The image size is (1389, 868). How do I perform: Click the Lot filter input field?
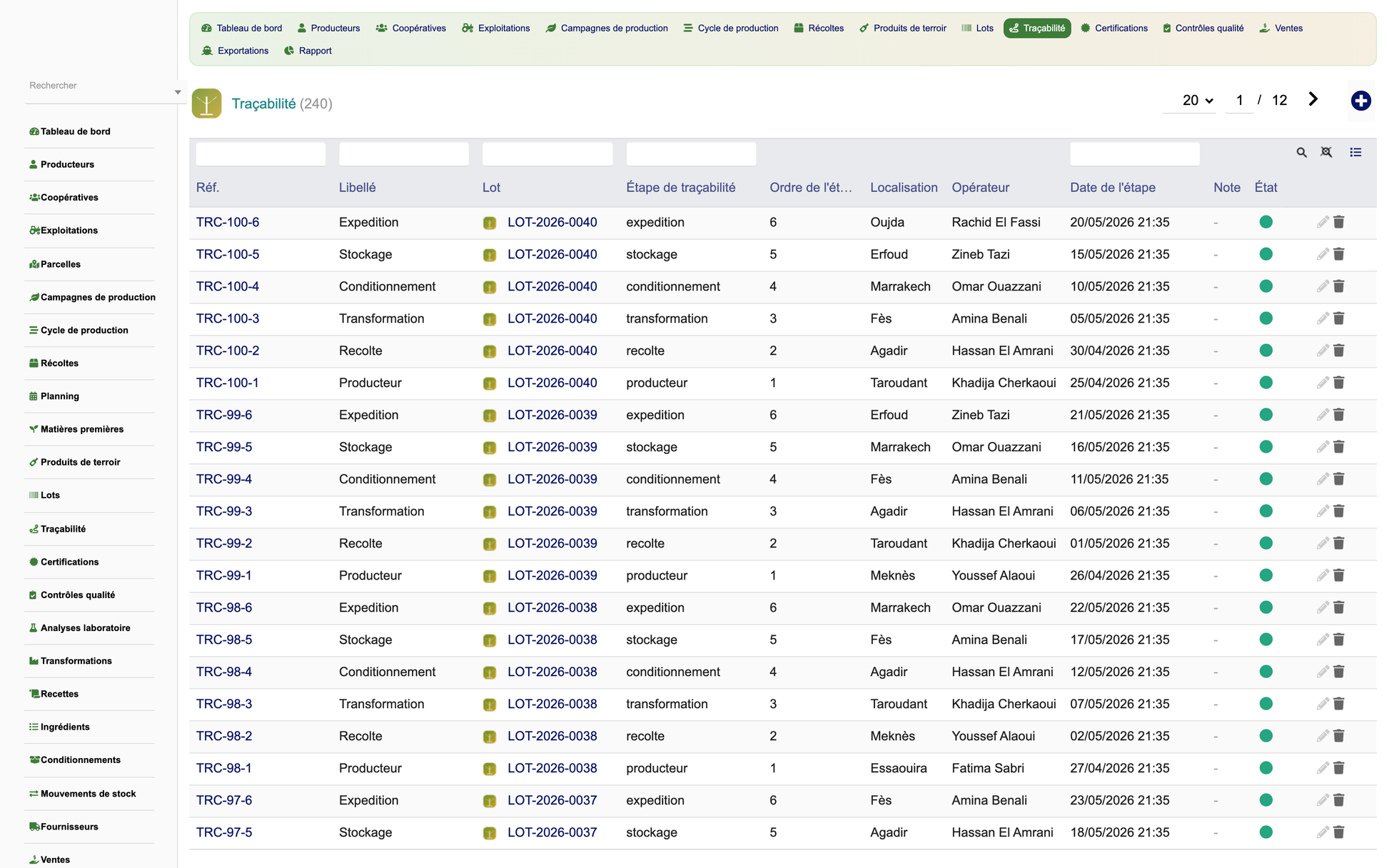[x=547, y=153]
